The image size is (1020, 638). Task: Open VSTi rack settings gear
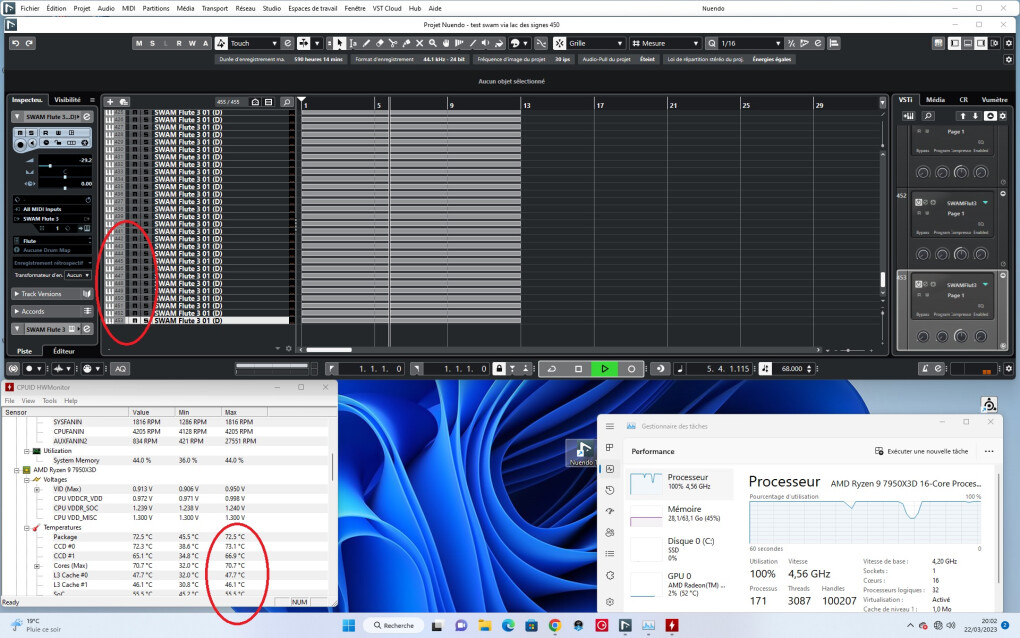pos(1003,116)
